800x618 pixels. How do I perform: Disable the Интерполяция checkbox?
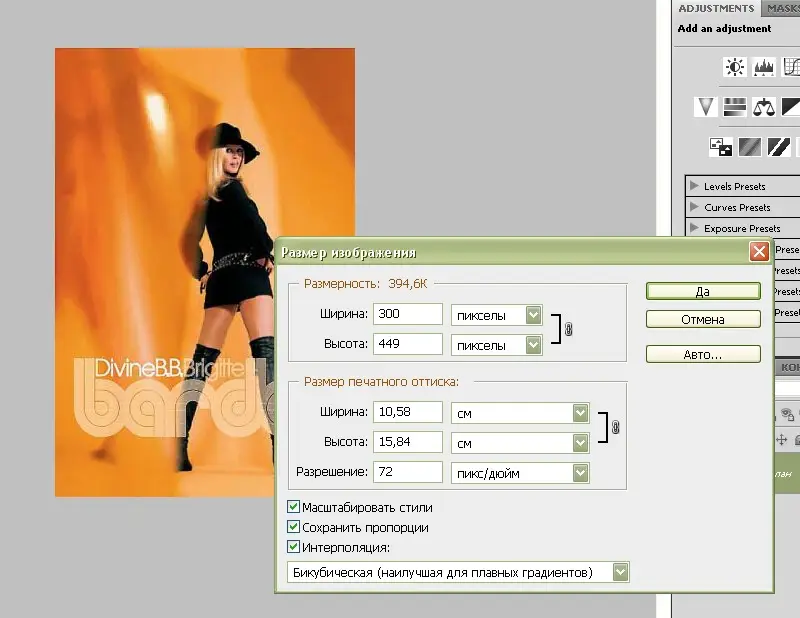[293, 547]
